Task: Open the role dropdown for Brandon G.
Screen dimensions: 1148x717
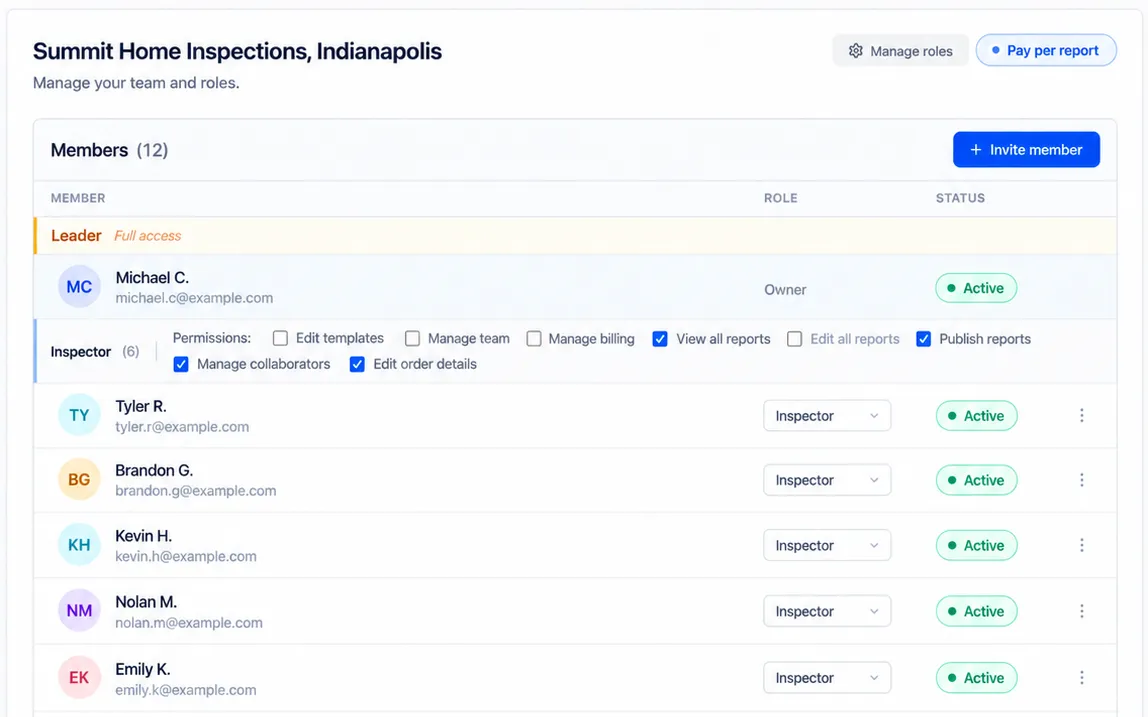Action: point(827,480)
